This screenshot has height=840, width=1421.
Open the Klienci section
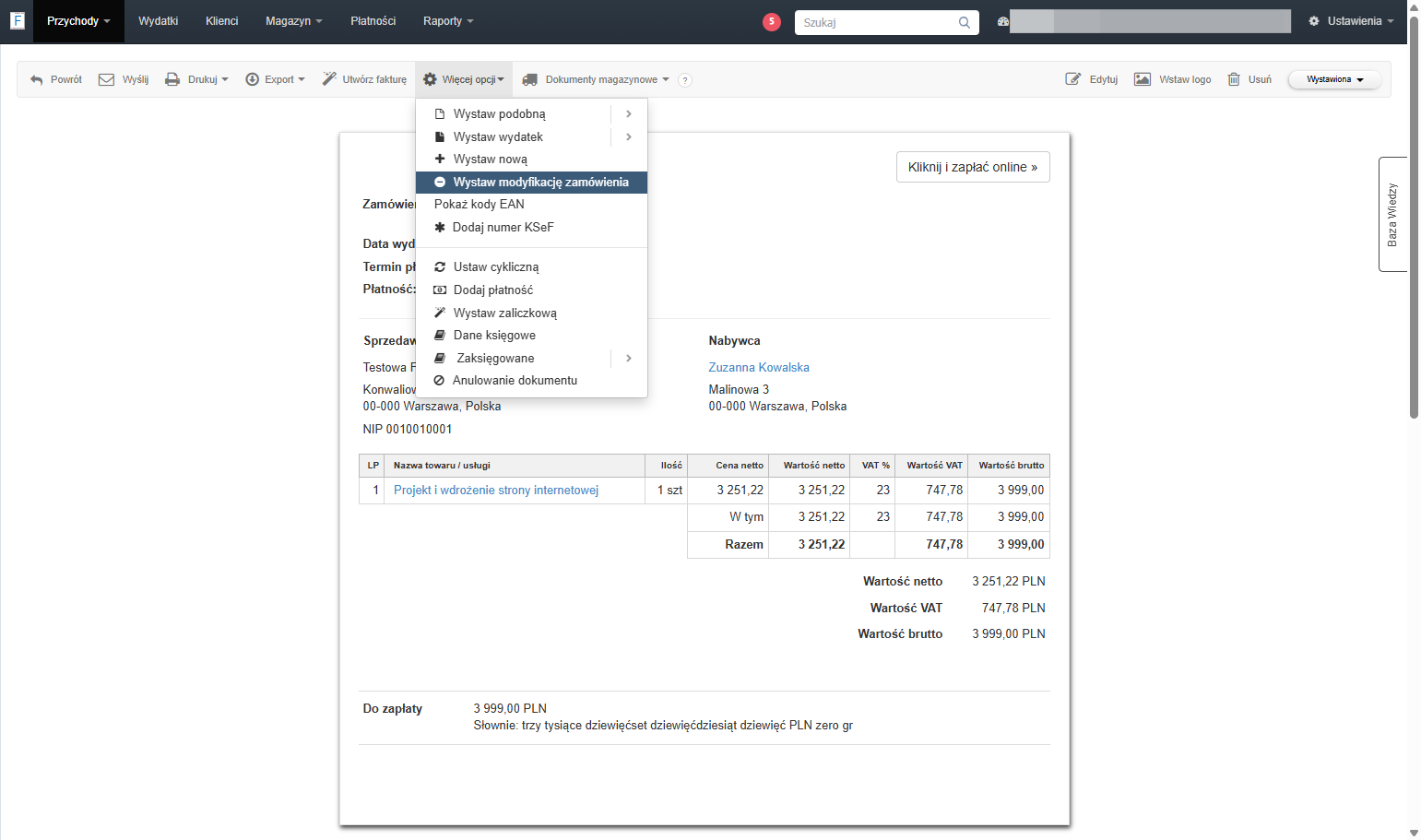coord(222,21)
